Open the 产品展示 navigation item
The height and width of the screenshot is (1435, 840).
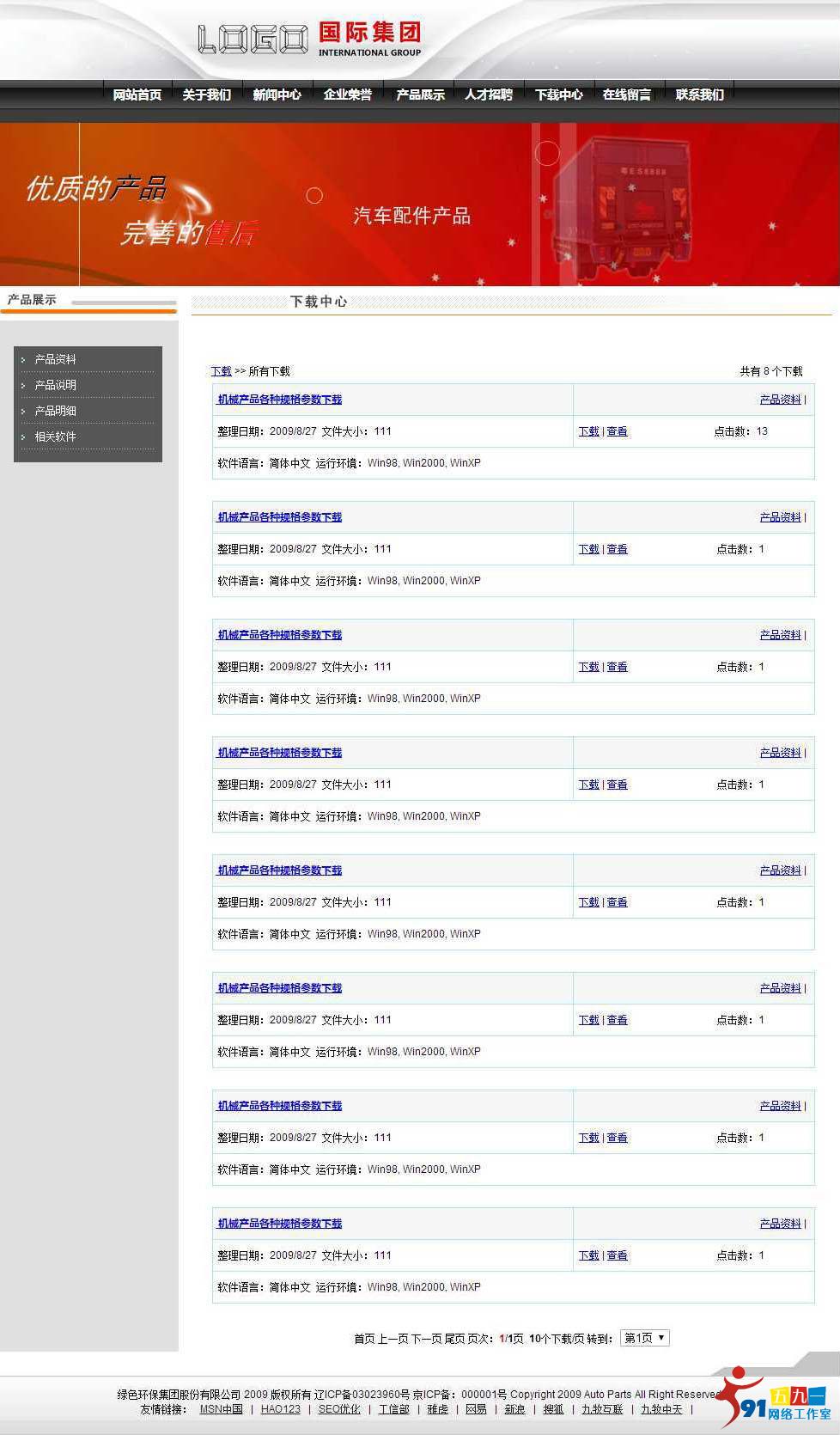point(420,95)
